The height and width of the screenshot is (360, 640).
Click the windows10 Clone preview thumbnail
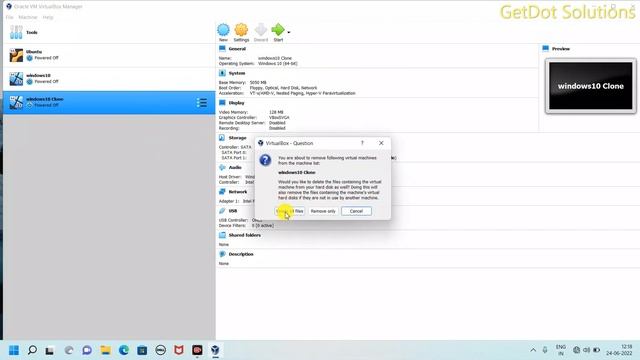point(591,86)
